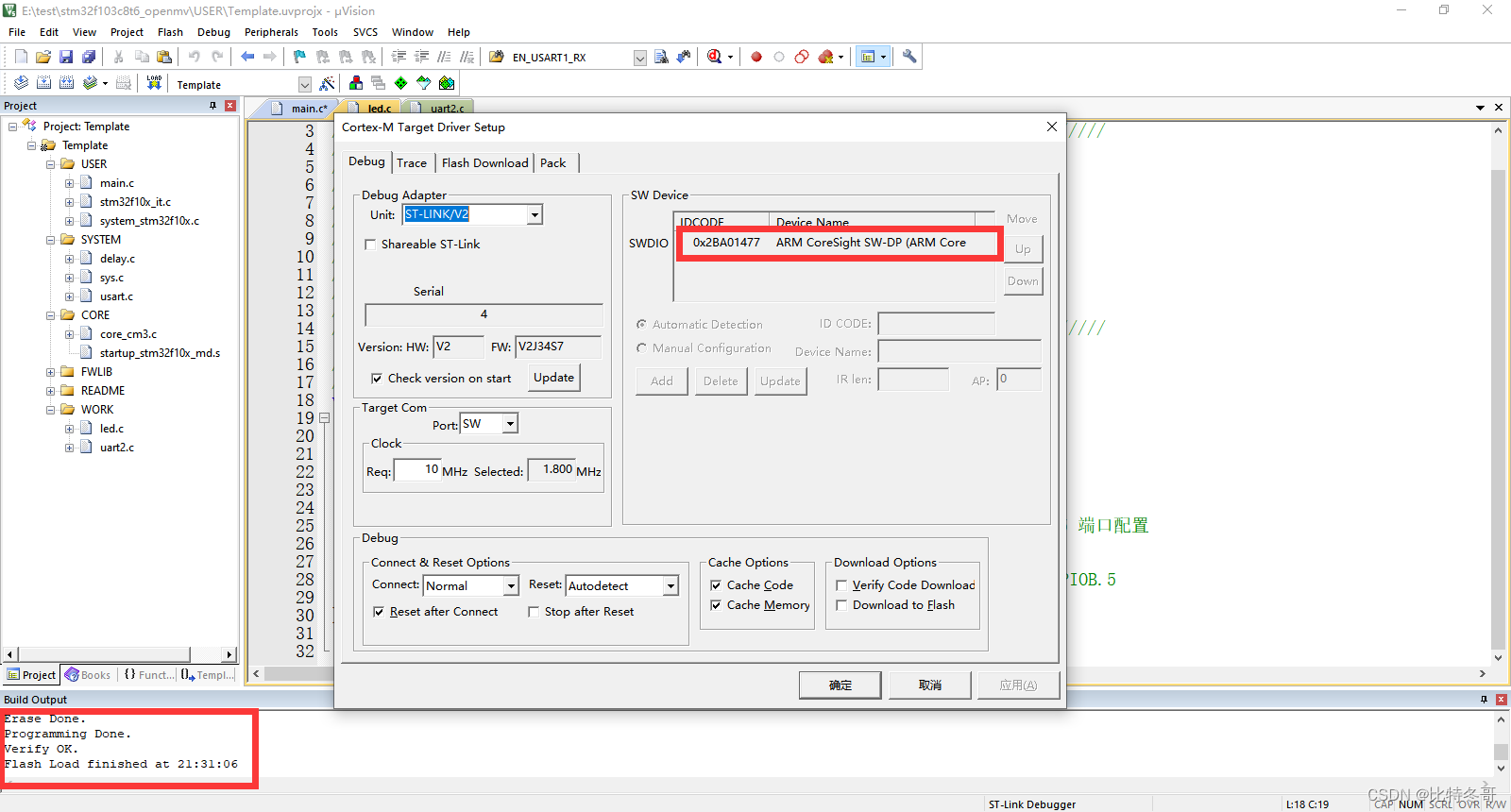
Task: Click the Translate file icon
Action: (x=21, y=83)
